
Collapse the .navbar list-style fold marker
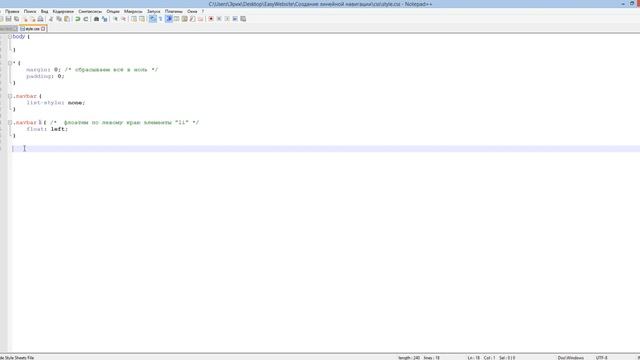[x=10, y=96]
